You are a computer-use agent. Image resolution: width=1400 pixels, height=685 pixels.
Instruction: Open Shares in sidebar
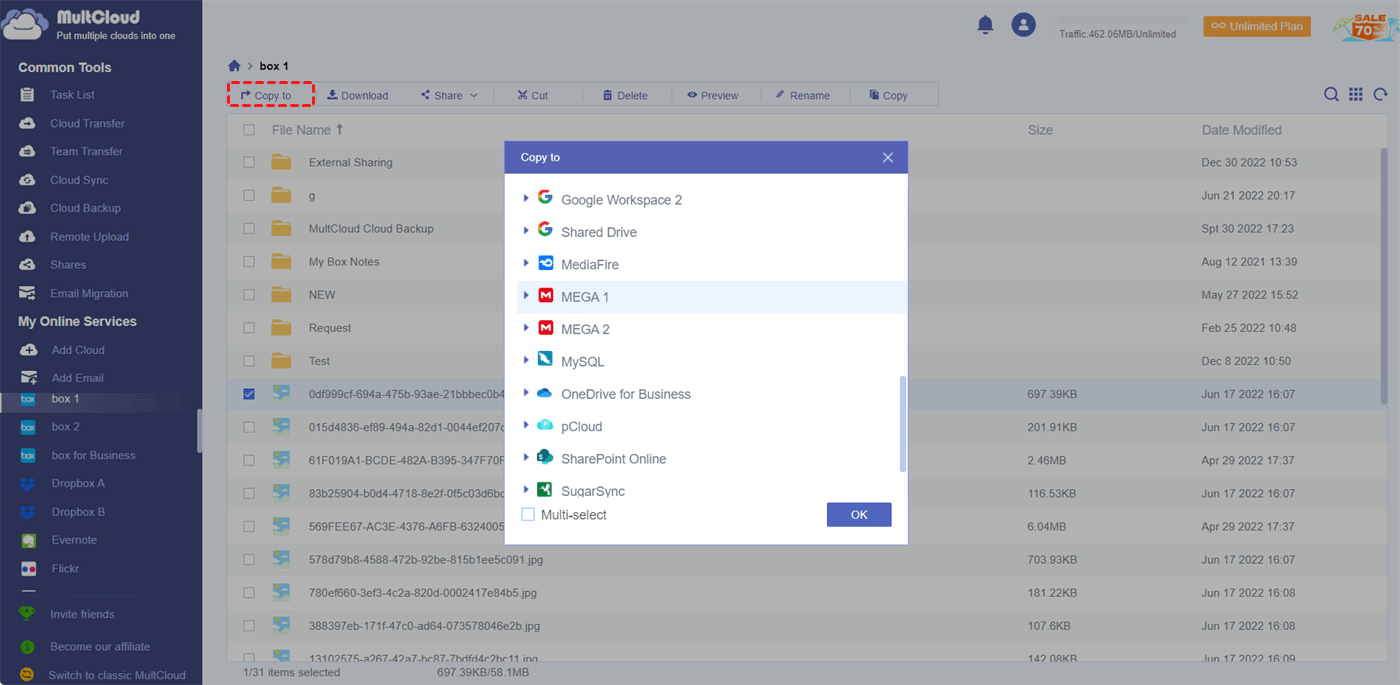68,265
